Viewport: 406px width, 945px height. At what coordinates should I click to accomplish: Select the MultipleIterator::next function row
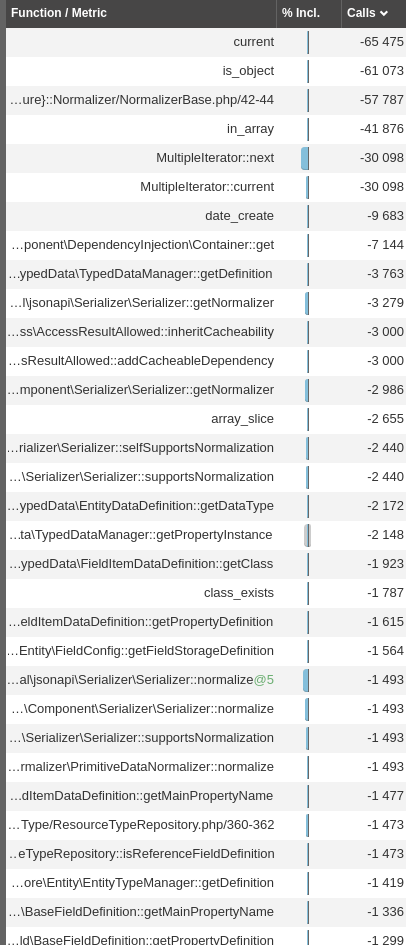click(x=206, y=158)
